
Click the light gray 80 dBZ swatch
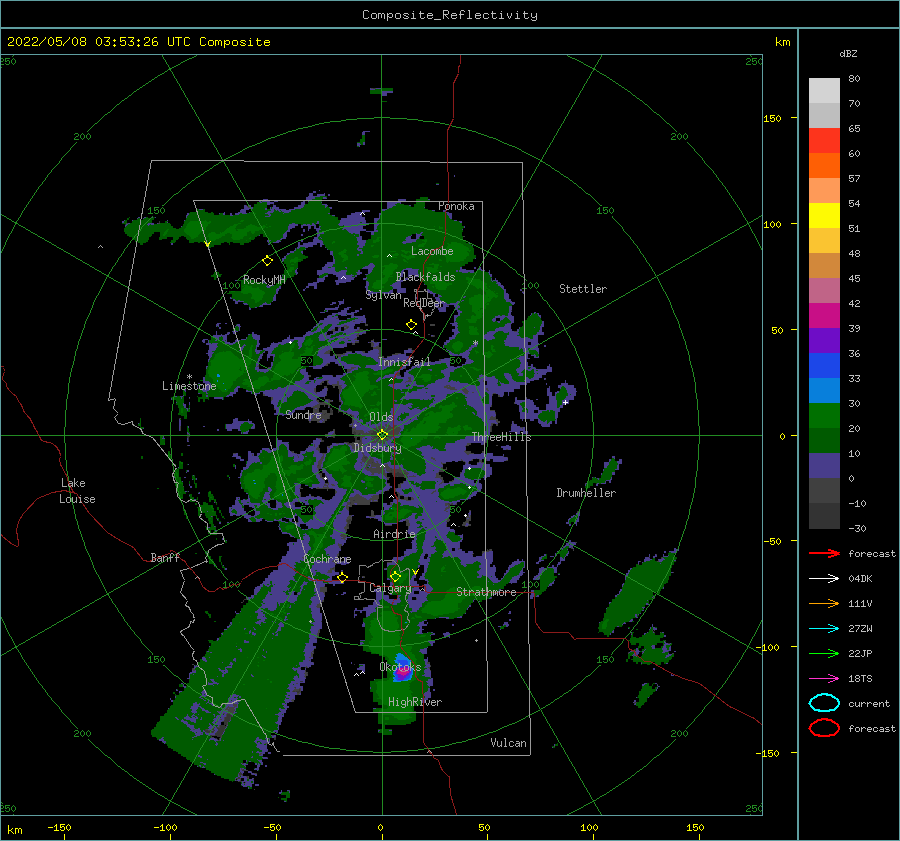(824, 91)
